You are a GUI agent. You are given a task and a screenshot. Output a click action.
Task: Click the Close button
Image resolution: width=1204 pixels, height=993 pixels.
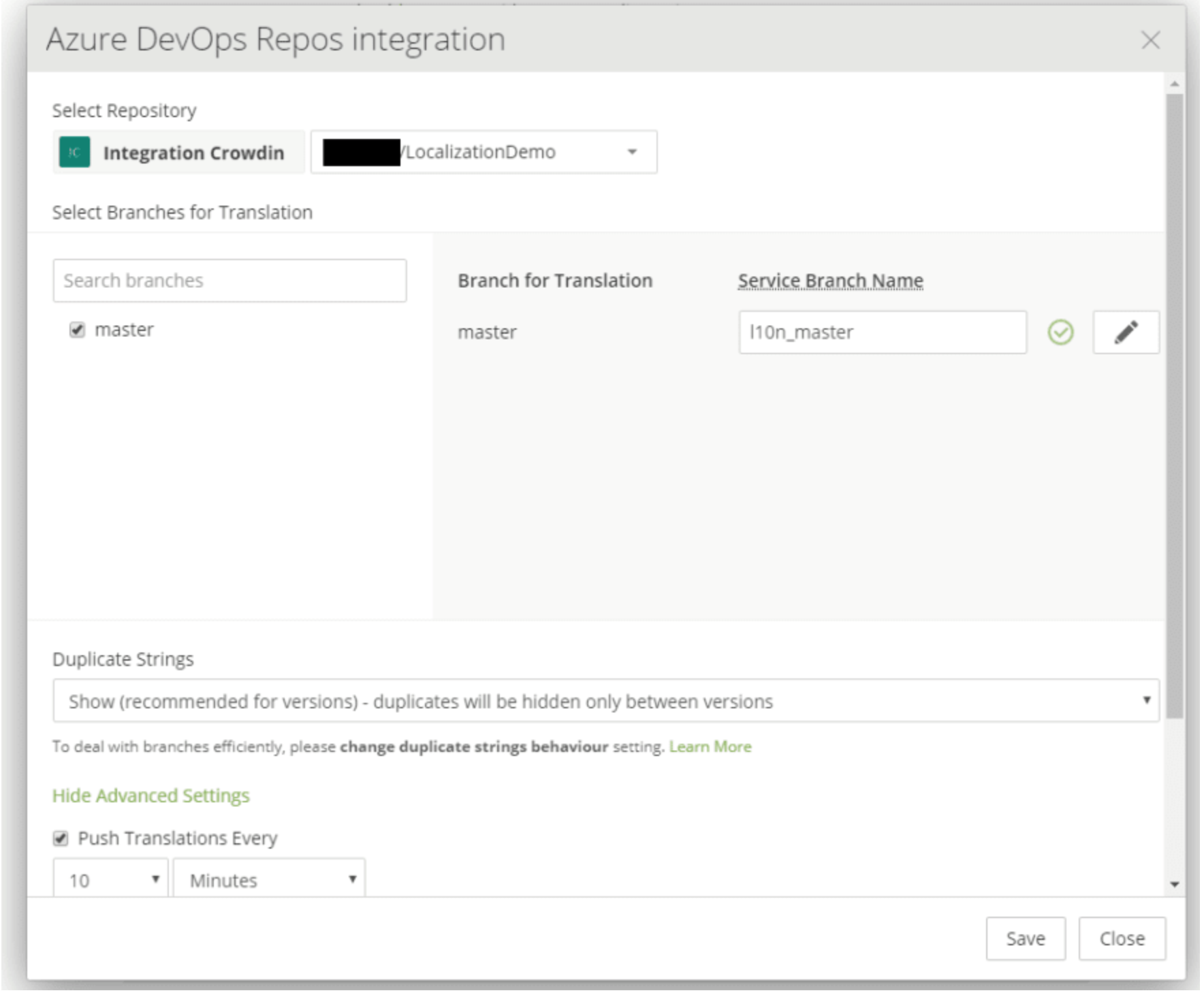pyautogui.click(x=1122, y=939)
